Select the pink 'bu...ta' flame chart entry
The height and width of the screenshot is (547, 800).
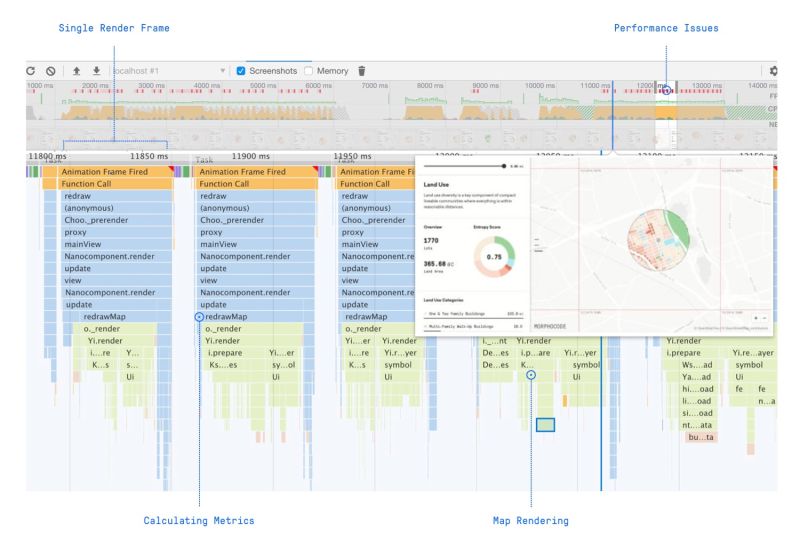pos(702,437)
